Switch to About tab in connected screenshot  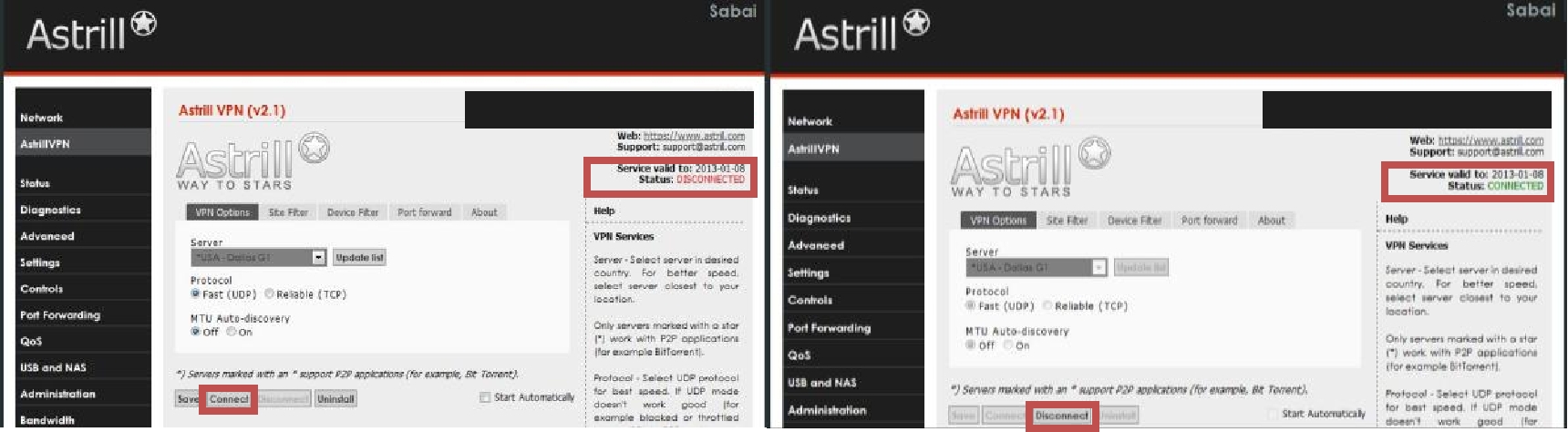(1271, 221)
